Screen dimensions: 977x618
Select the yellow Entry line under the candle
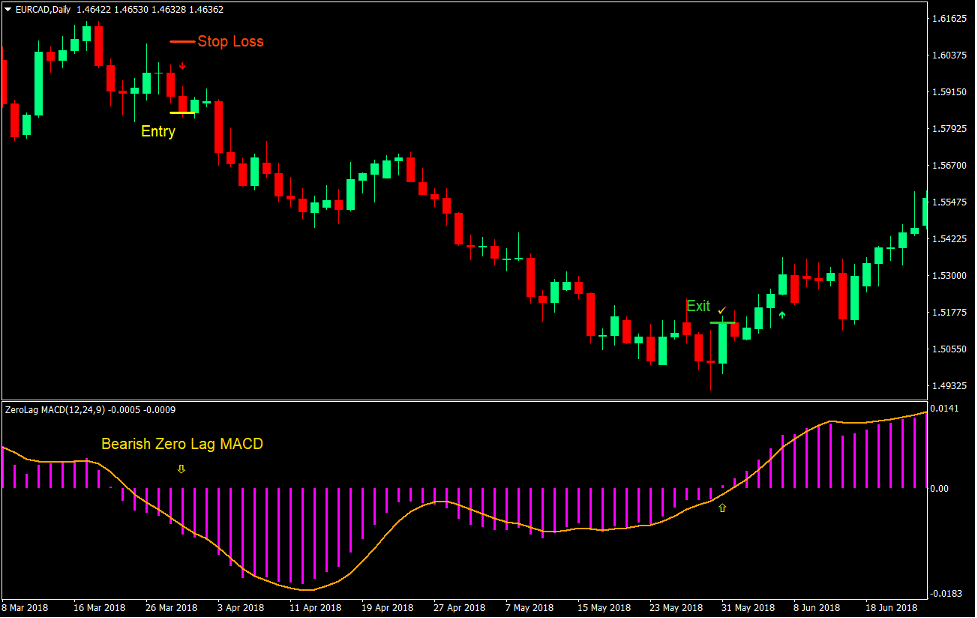click(182, 113)
